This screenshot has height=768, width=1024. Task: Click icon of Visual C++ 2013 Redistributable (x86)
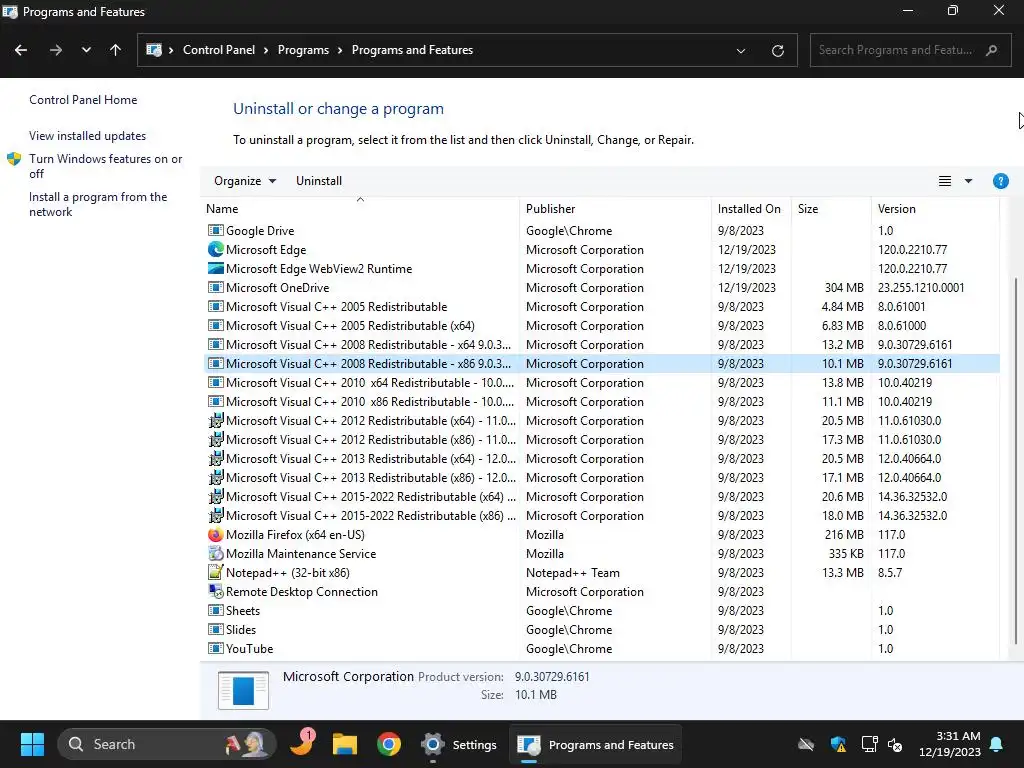pos(216,477)
